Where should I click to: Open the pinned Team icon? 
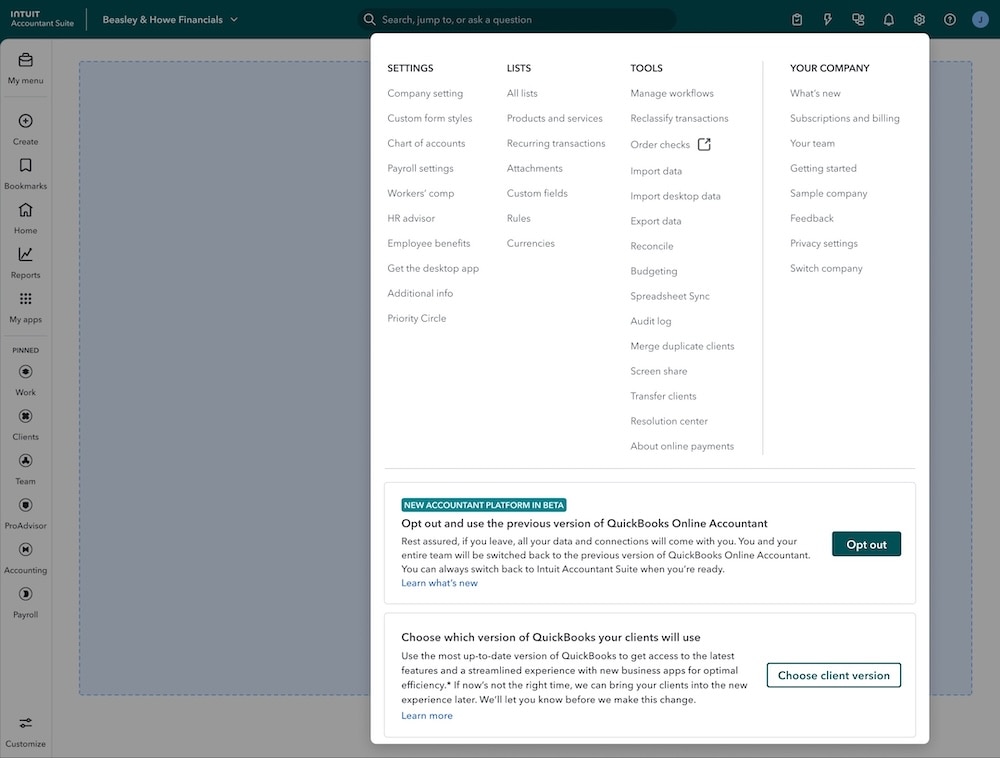coord(25,461)
